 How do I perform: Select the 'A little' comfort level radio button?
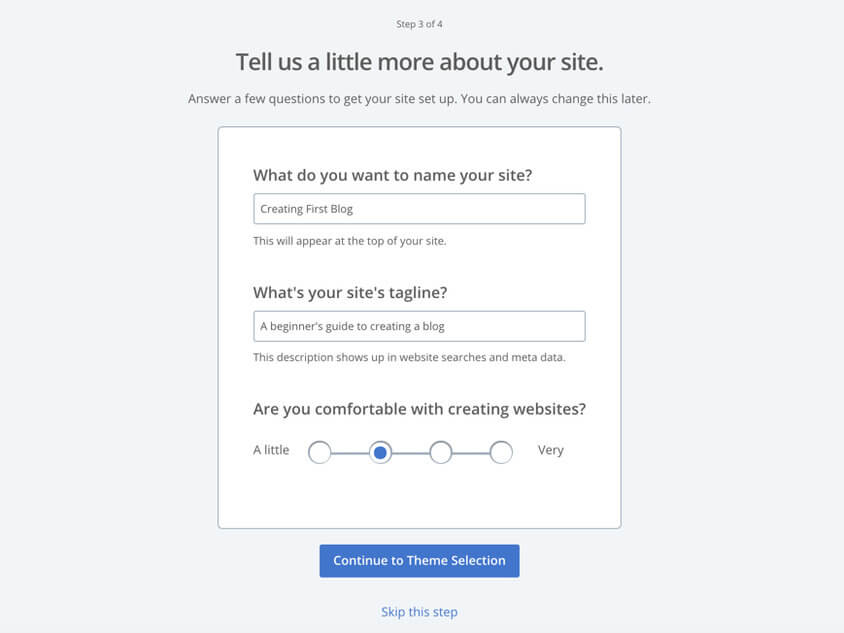pos(320,452)
